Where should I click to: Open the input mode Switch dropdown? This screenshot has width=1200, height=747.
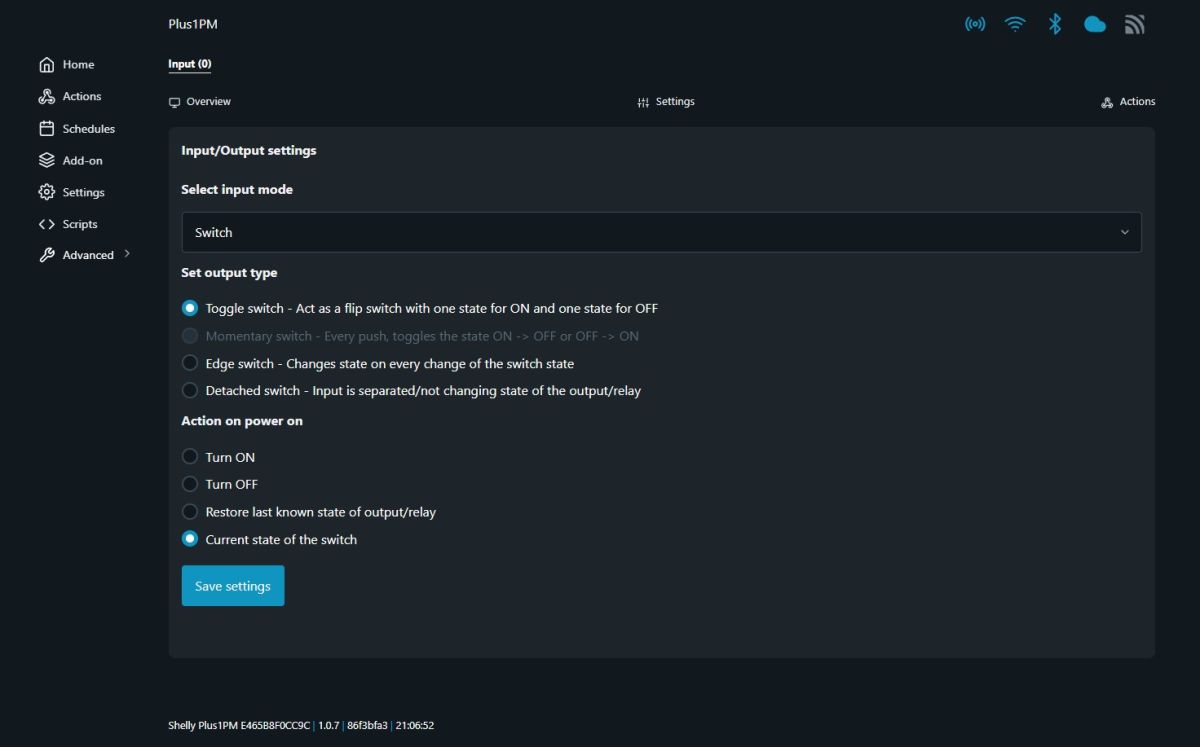[661, 232]
